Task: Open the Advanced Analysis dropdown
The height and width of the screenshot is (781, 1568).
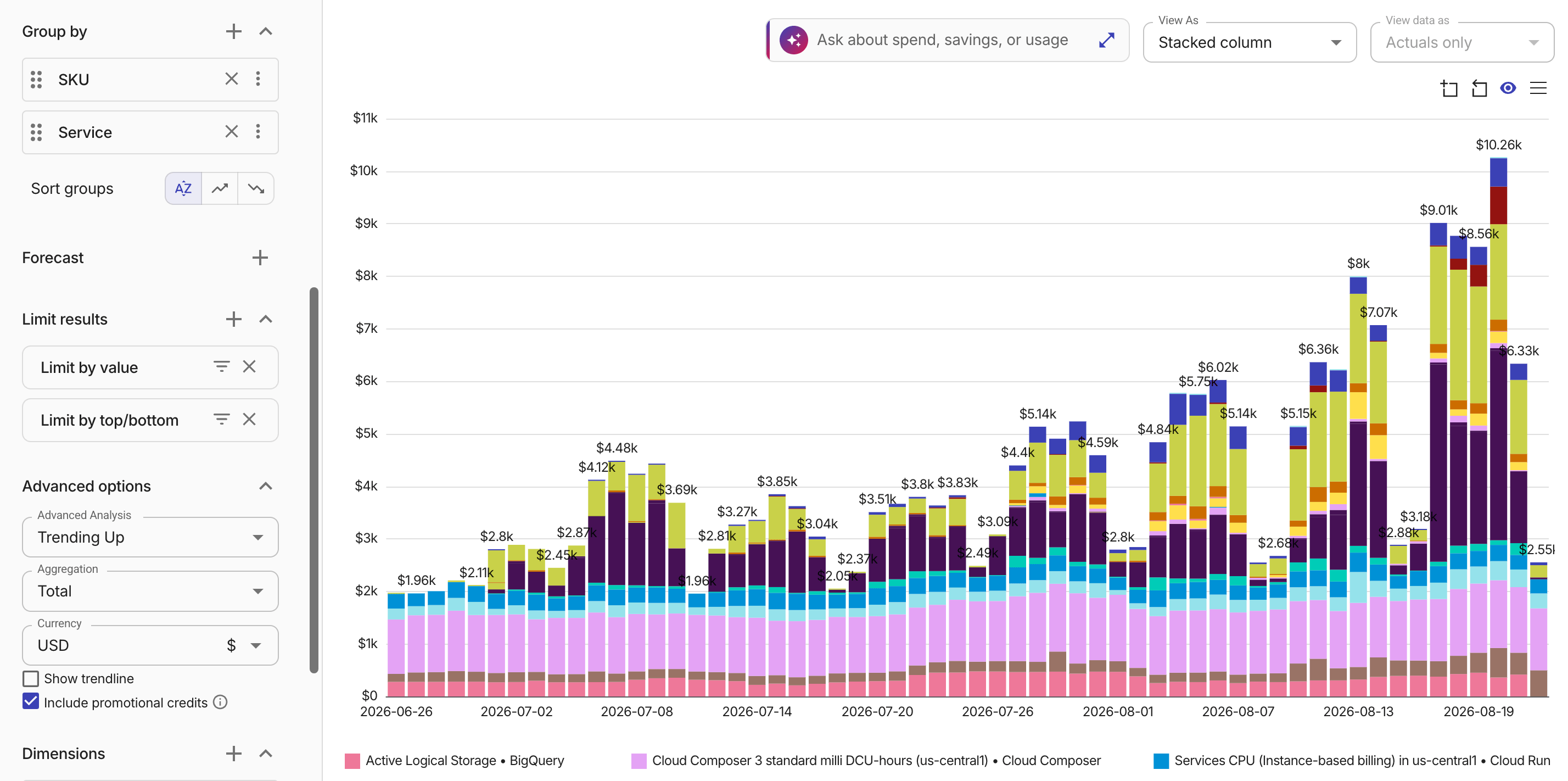Action: [x=150, y=537]
